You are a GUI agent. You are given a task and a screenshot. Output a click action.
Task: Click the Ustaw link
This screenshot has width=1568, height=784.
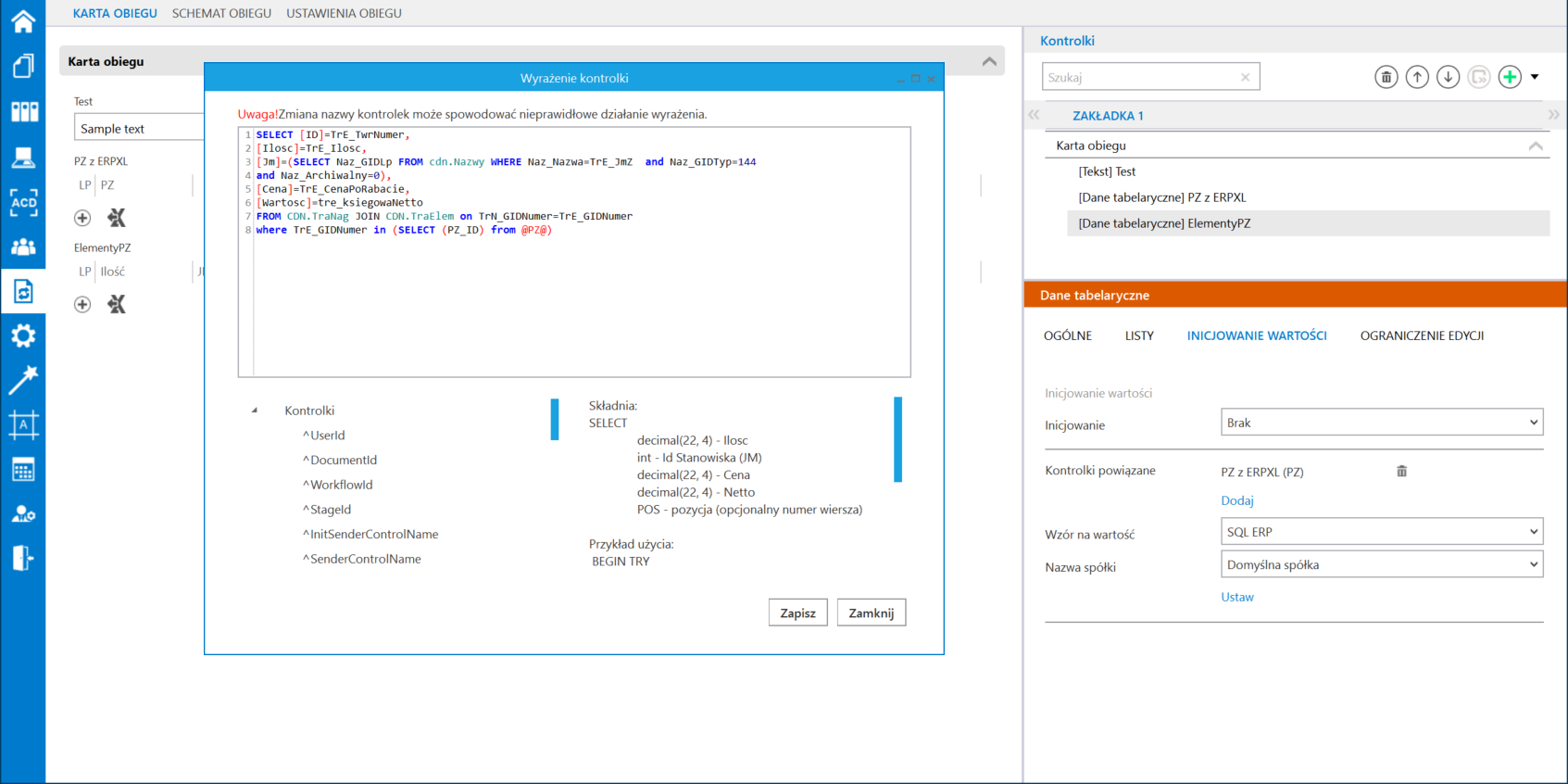click(x=1237, y=597)
